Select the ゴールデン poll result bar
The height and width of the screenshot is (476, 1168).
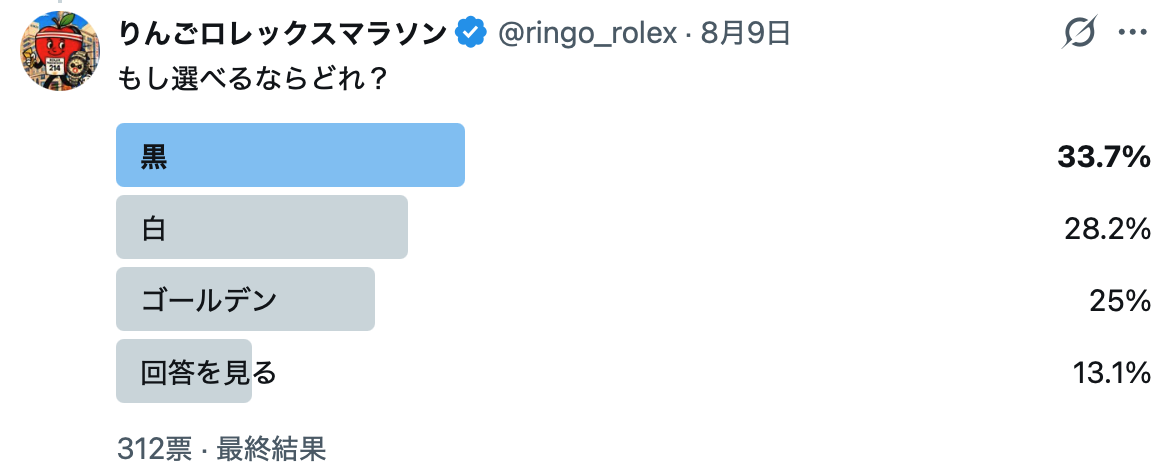point(245,299)
